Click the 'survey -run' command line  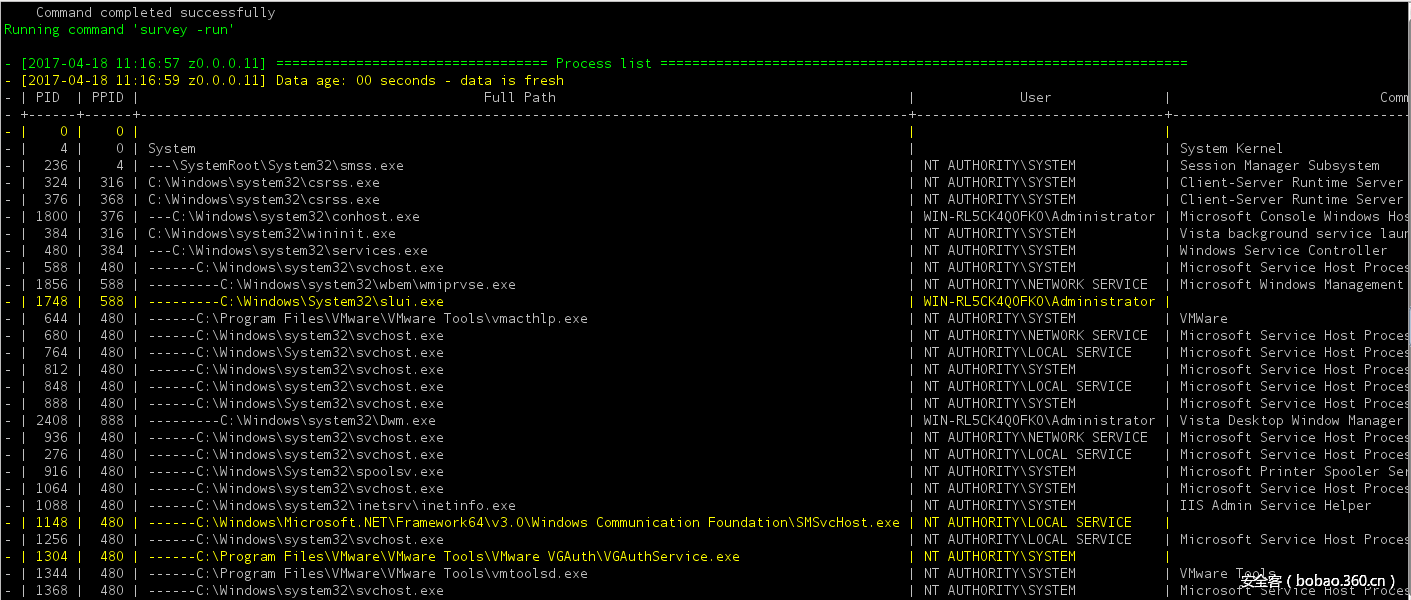(120, 29)
